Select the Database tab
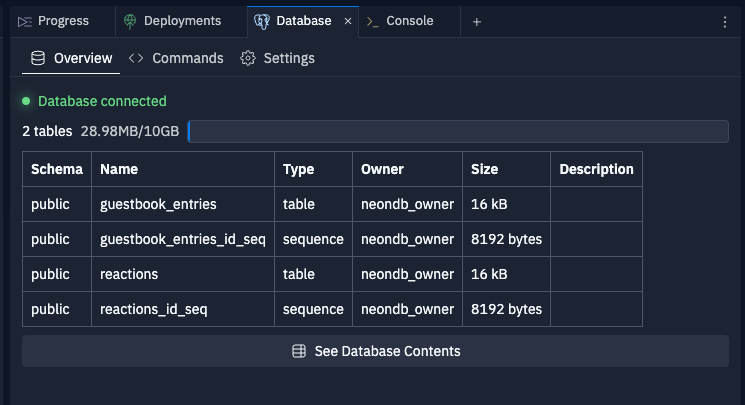Image resolution: width=745 pixels, height=405 pixels. pyautogui.click(x=303, y=21)
